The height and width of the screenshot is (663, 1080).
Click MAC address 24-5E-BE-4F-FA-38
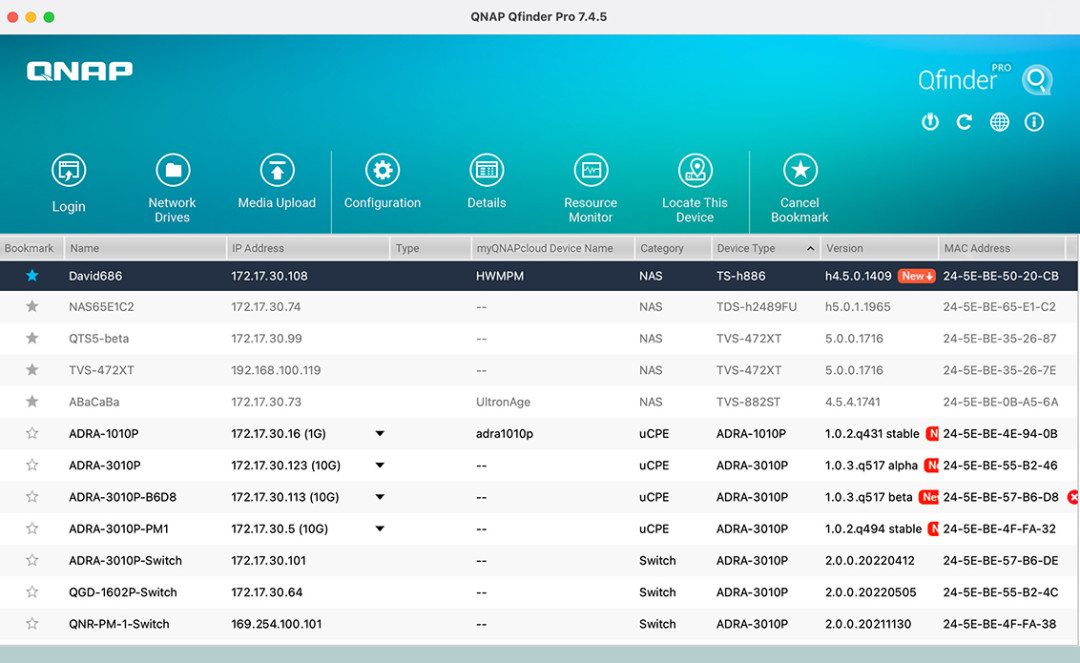click(999, 624)
